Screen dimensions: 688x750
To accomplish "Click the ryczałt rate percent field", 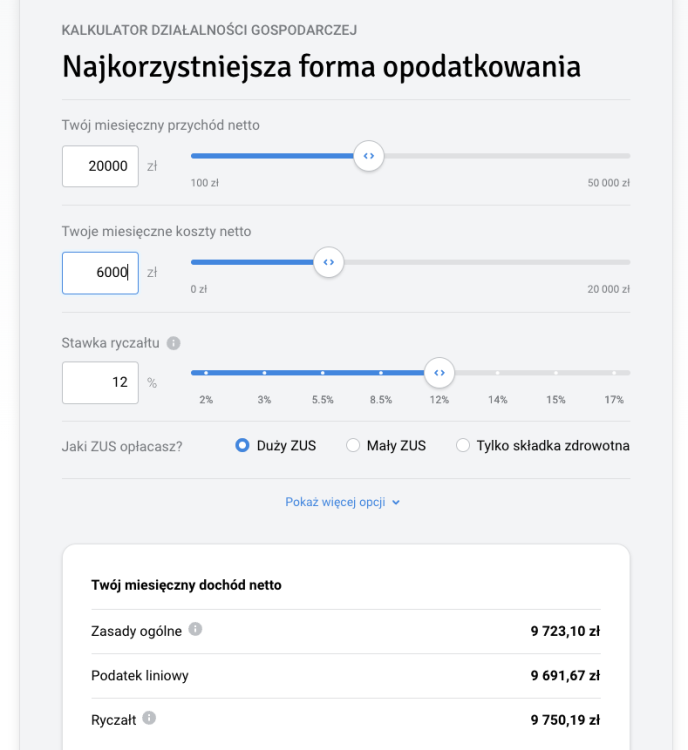I will [100, 382].
